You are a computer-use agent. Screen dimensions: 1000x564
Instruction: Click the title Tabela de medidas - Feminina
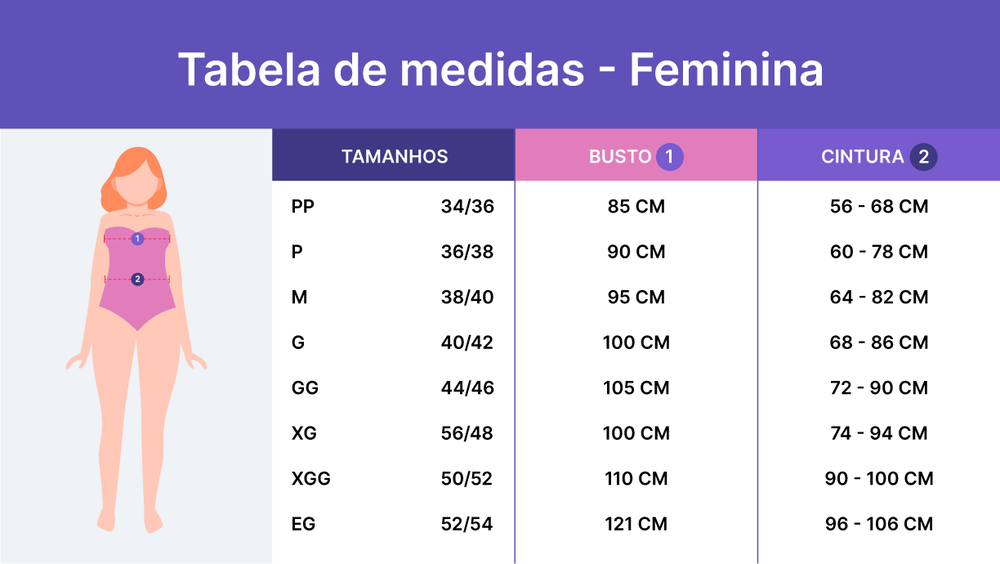[x=500, y=70]
